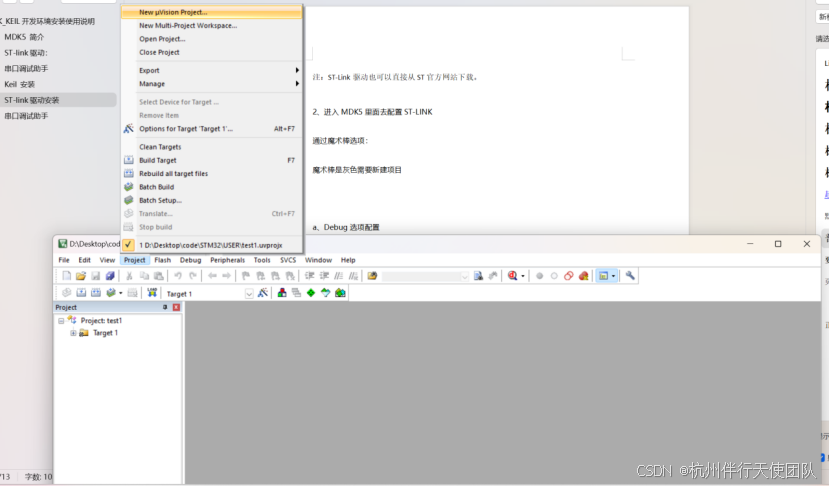Click the Indent selection icon
This screenshot has height=487, width=829.
309,275
